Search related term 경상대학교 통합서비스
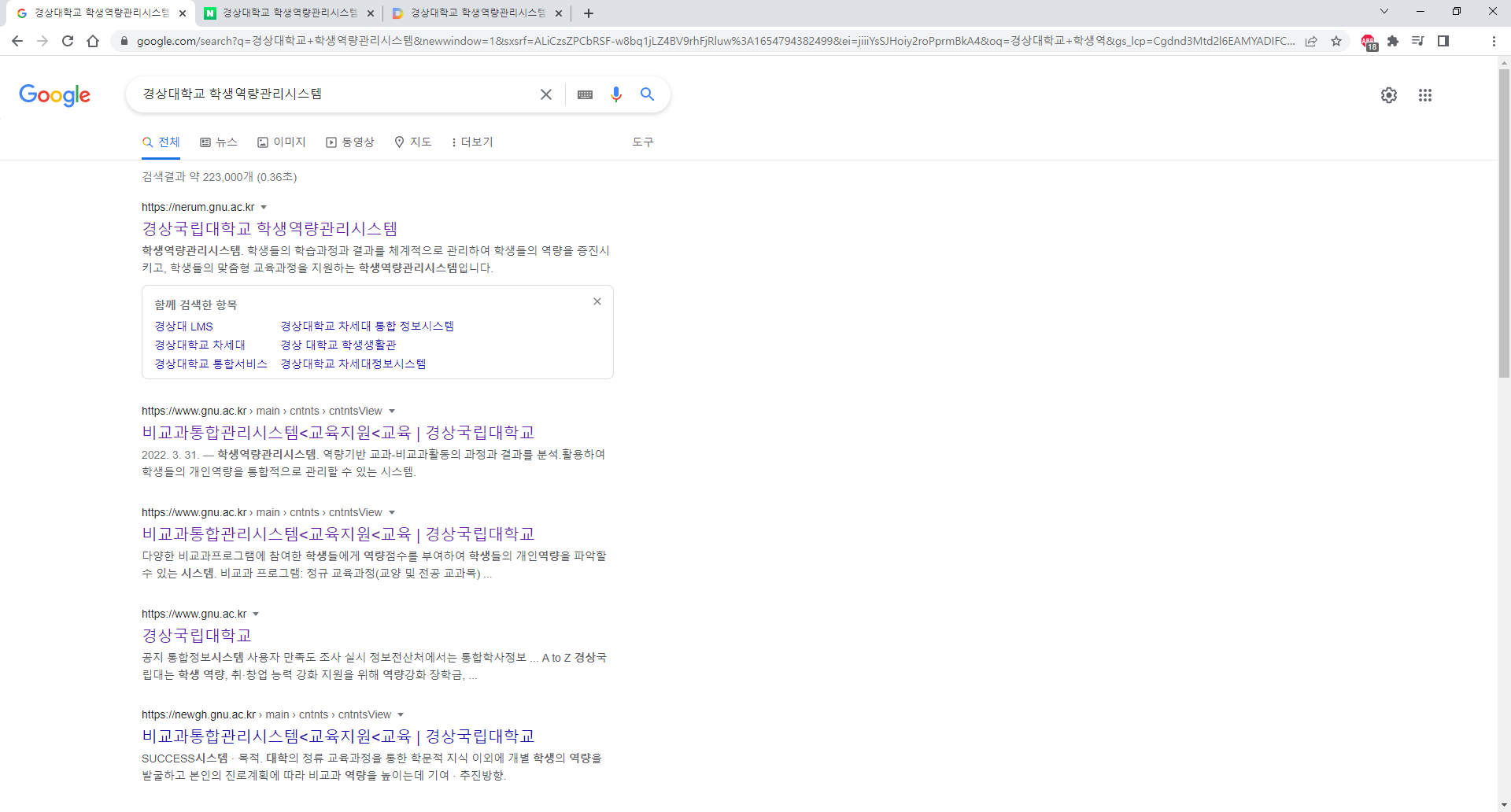1511x812 pixels. click(x=211, y=364)
